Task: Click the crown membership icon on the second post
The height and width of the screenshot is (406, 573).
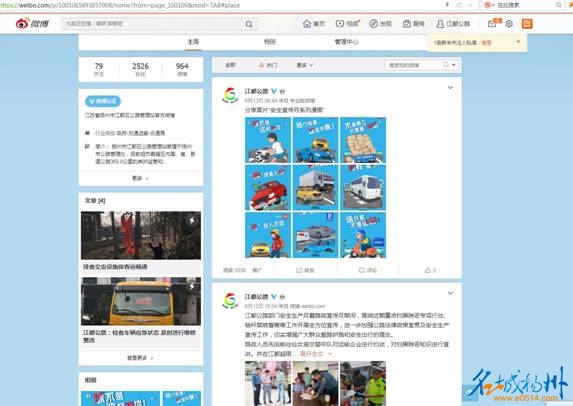Action: tap(282, 297)
